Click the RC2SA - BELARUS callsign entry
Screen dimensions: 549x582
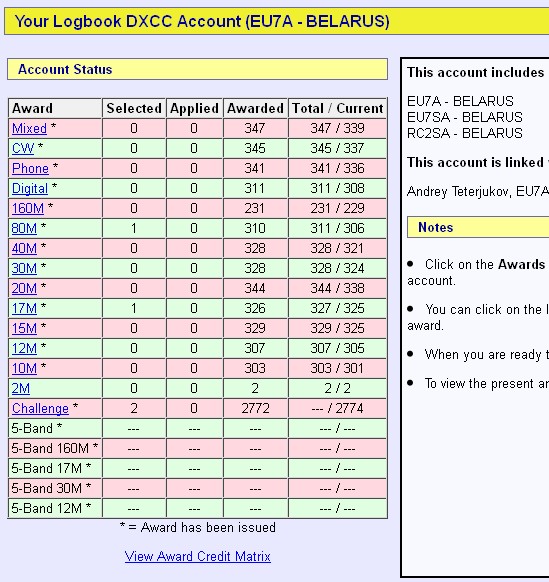[465, 133]
